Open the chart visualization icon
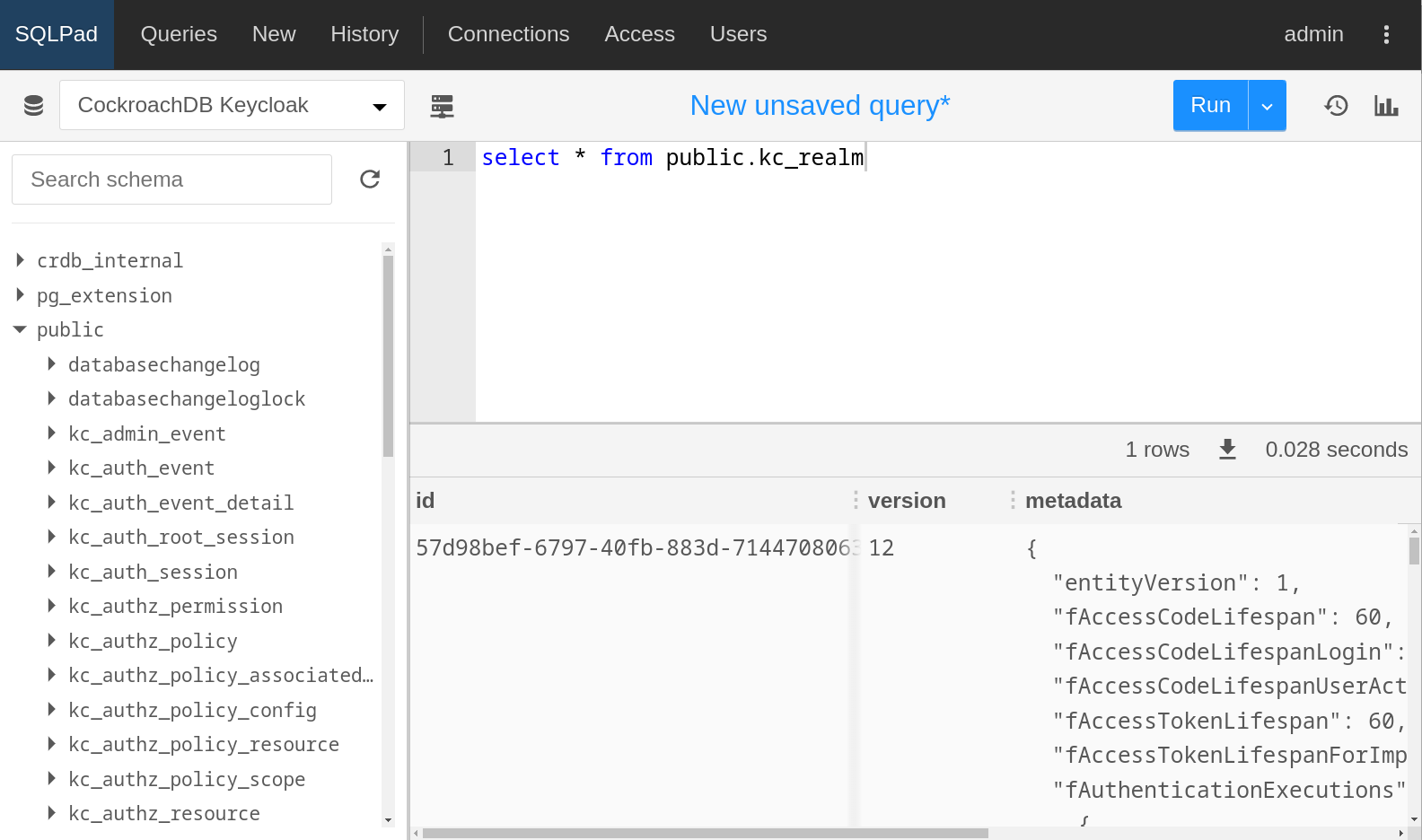Image resolution: width=1422 pixels, height=840 pixels. pyautogui.click(x=1386, y=106)
